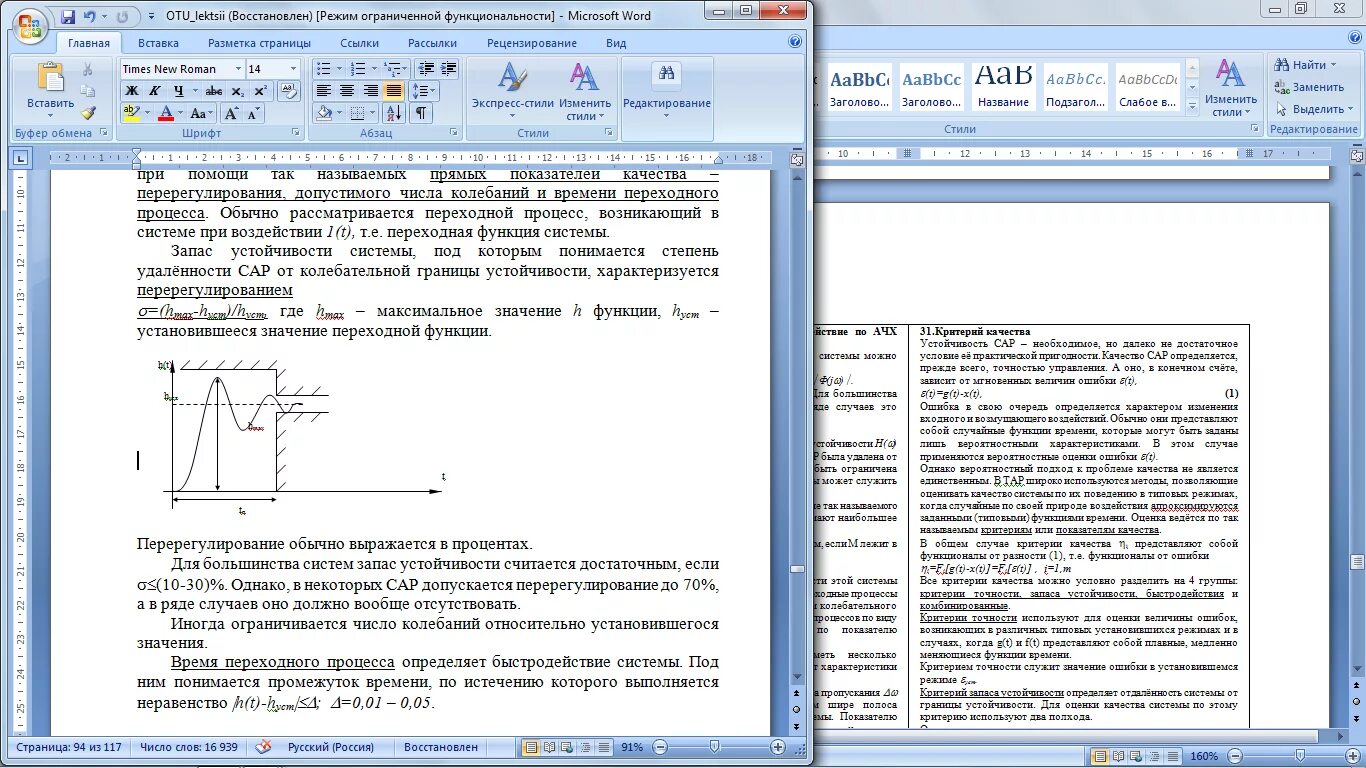Viewport: 1366px width, 768px height.
Task: Expand the Select (Выделить) dropdown in background window
Action: pyautogui.click(x=1350, y=109)
